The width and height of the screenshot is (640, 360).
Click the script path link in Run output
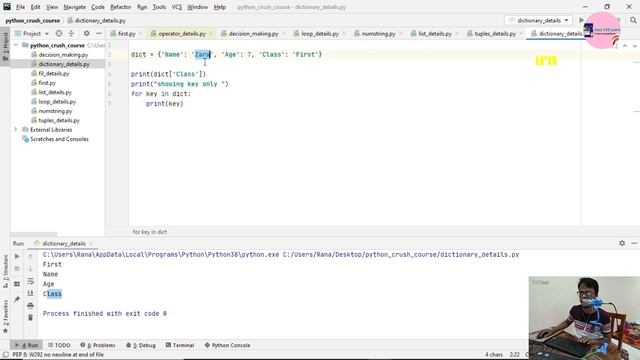click(x=401, y=254)
